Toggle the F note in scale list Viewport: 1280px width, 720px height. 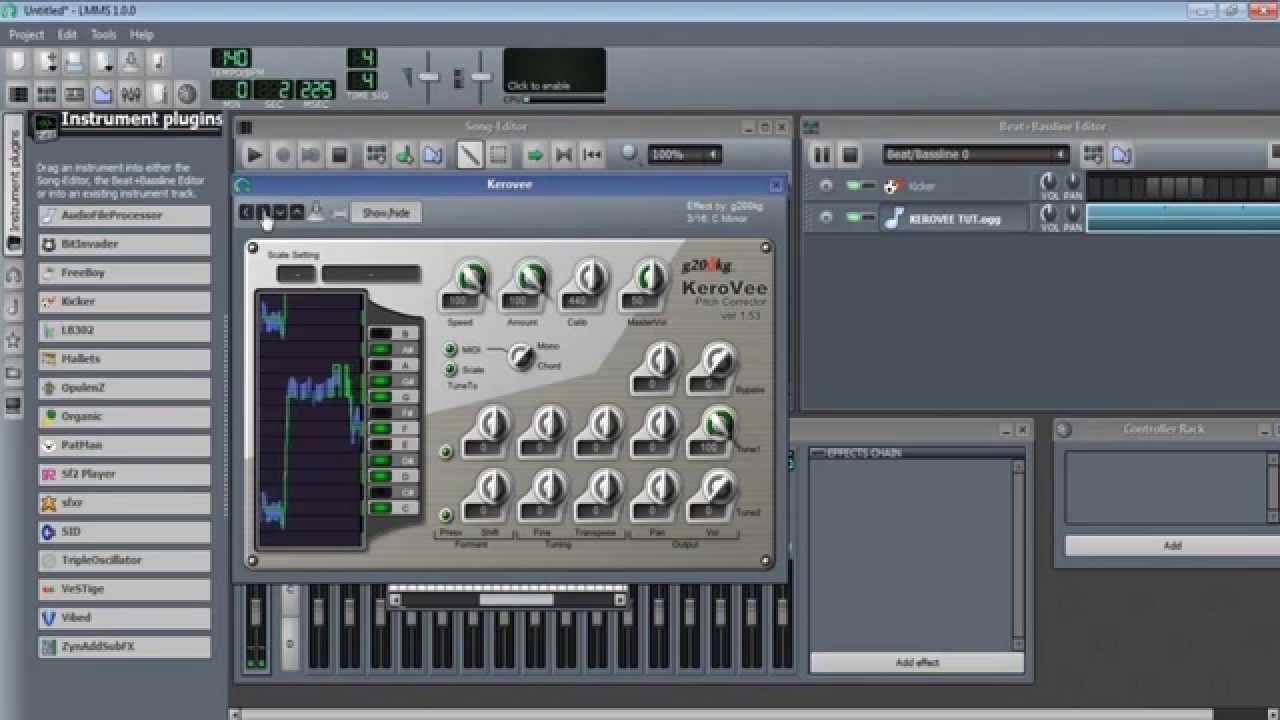[x=392, y=429]
